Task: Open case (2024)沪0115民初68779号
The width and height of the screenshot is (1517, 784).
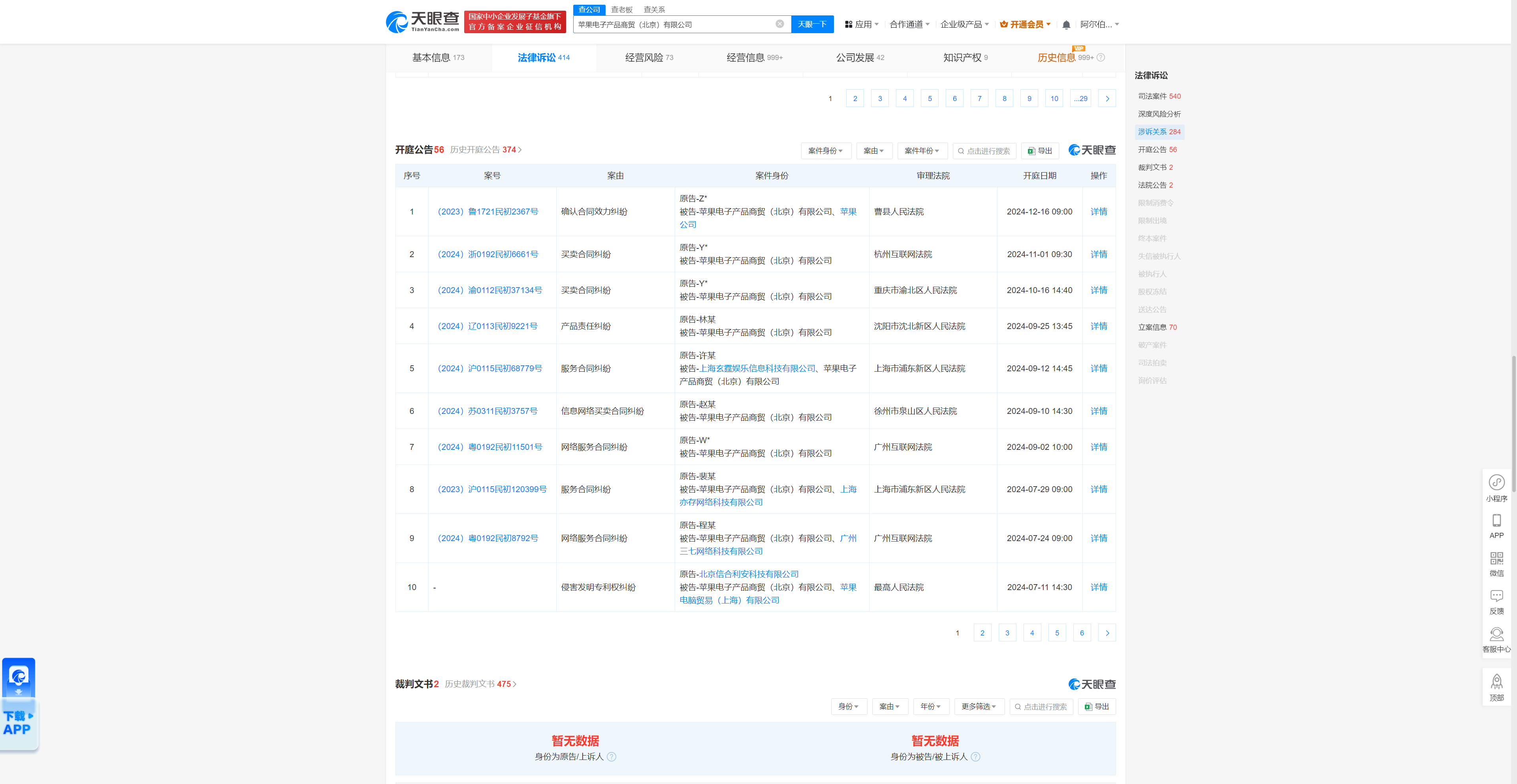Action: (489, 368)
